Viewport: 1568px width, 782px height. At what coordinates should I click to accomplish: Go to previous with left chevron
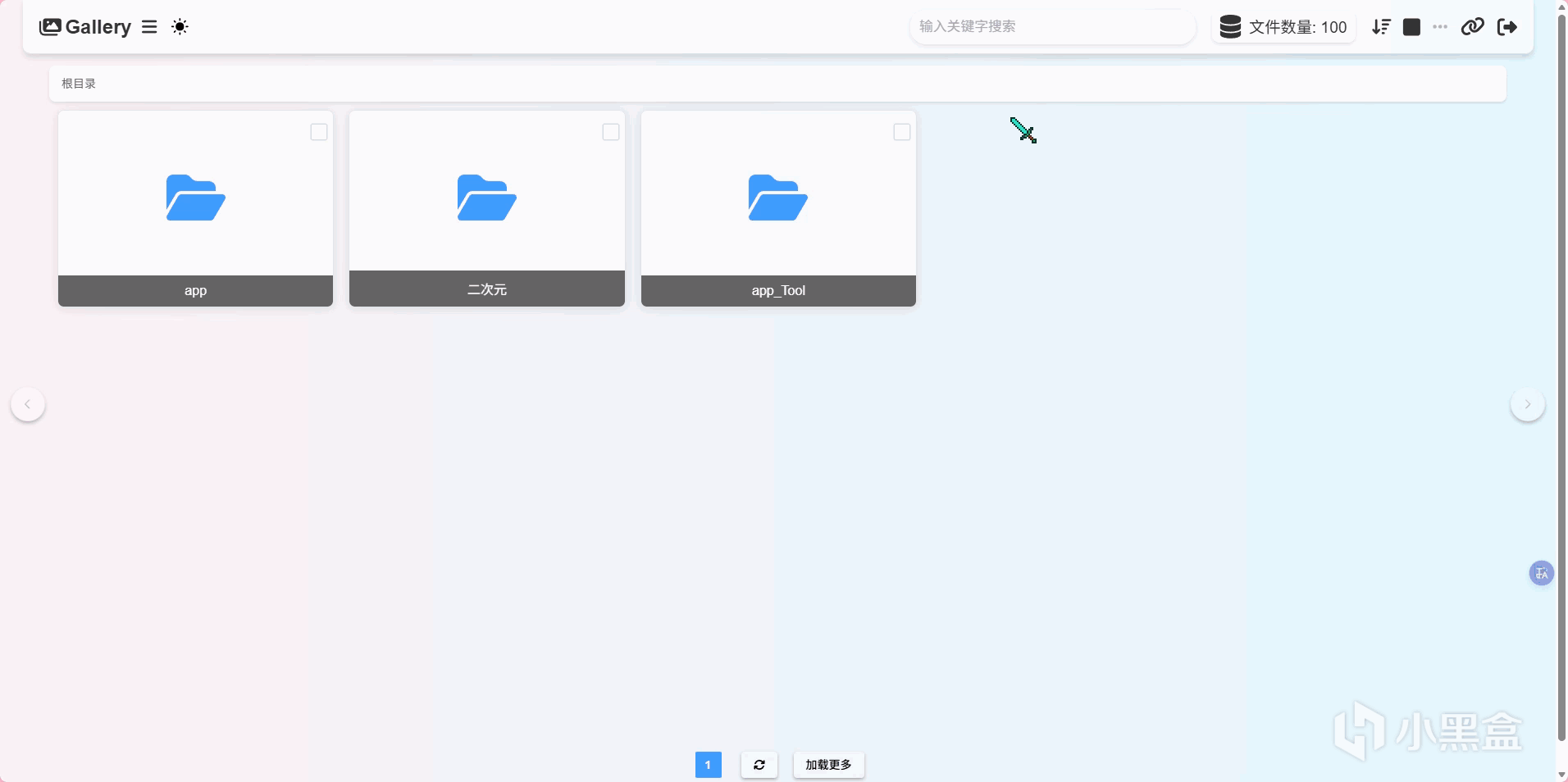pos(28,404)
